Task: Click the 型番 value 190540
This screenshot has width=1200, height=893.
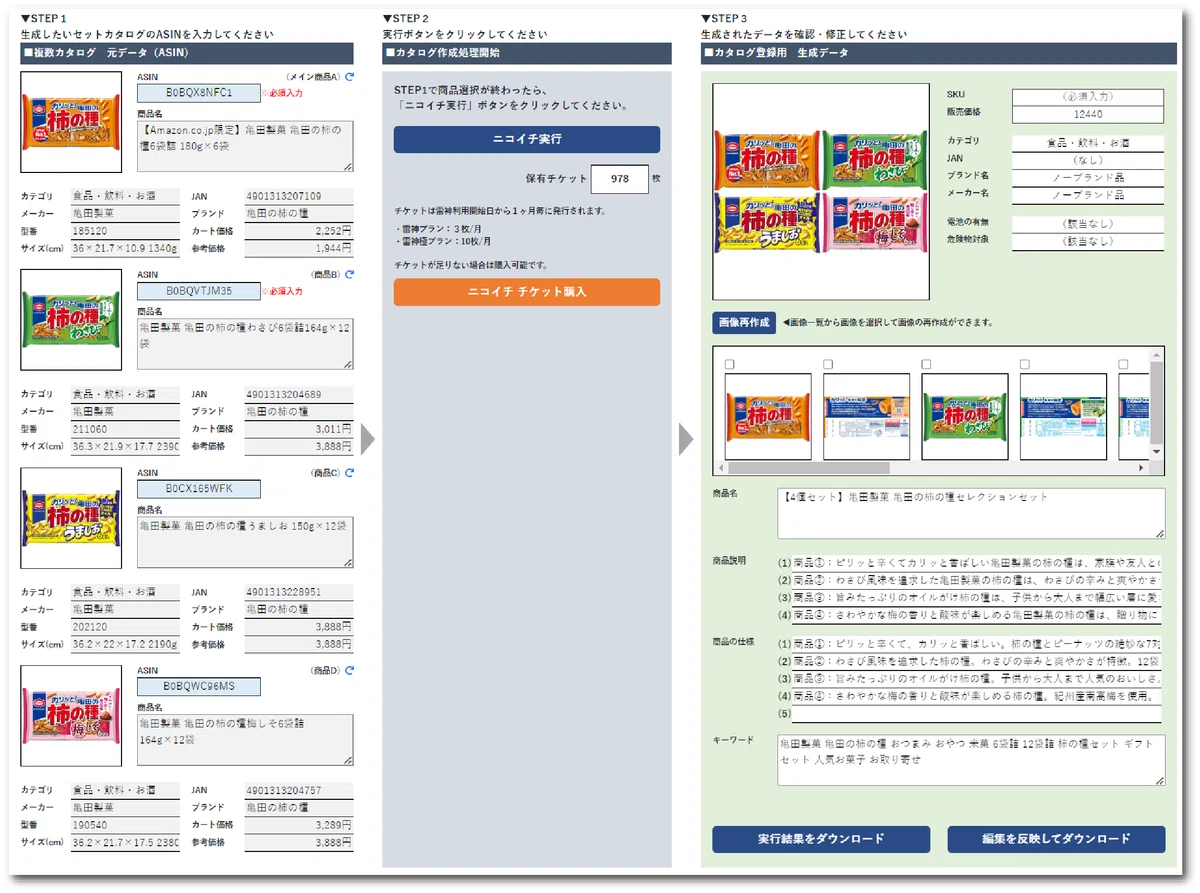Action: 125,825
